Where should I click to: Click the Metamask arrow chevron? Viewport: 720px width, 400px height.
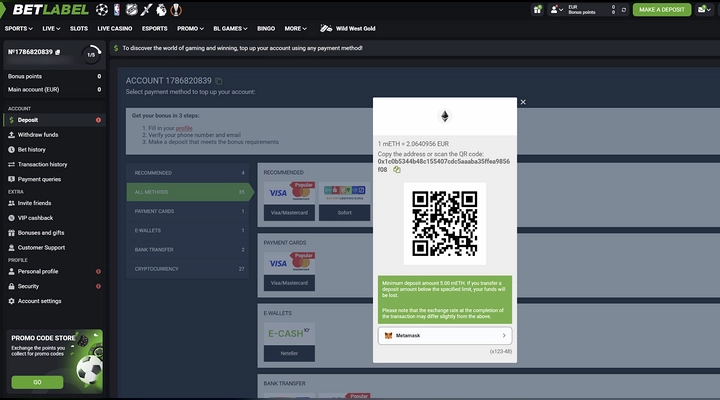(x=504, y=336)
